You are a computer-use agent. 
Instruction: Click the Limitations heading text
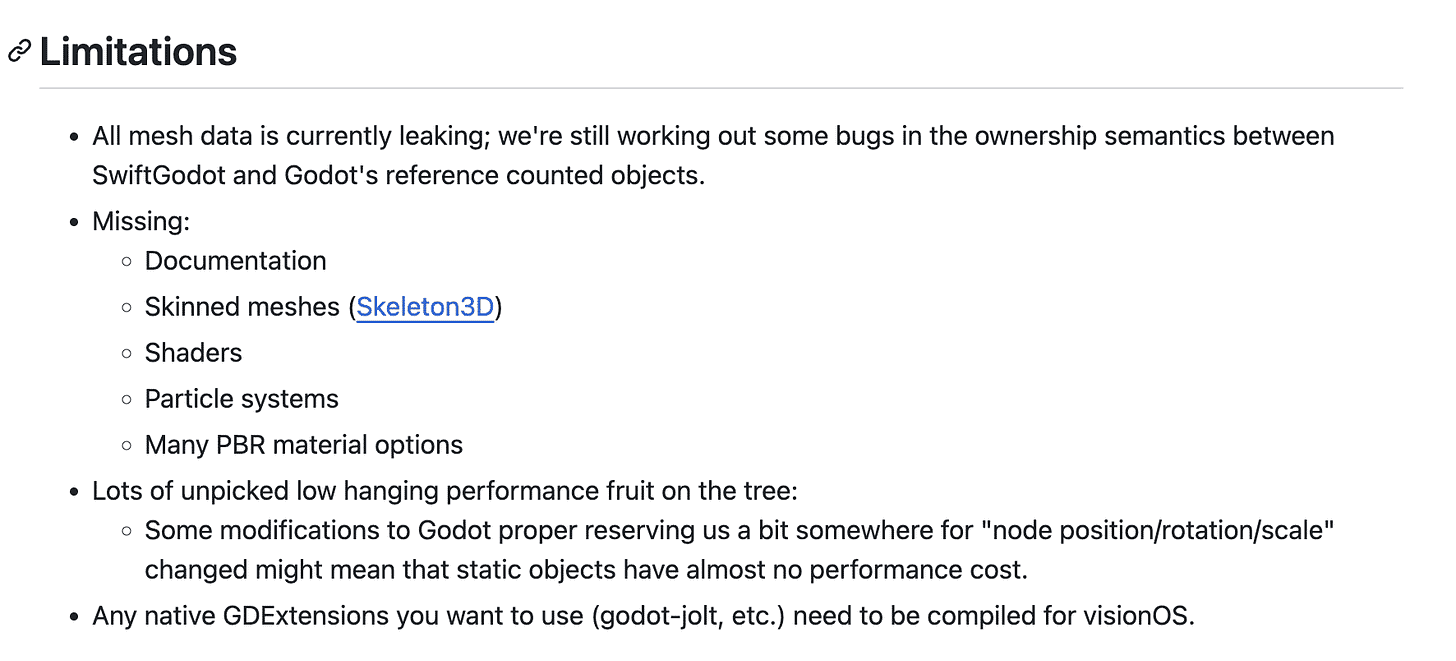point(138,52)
